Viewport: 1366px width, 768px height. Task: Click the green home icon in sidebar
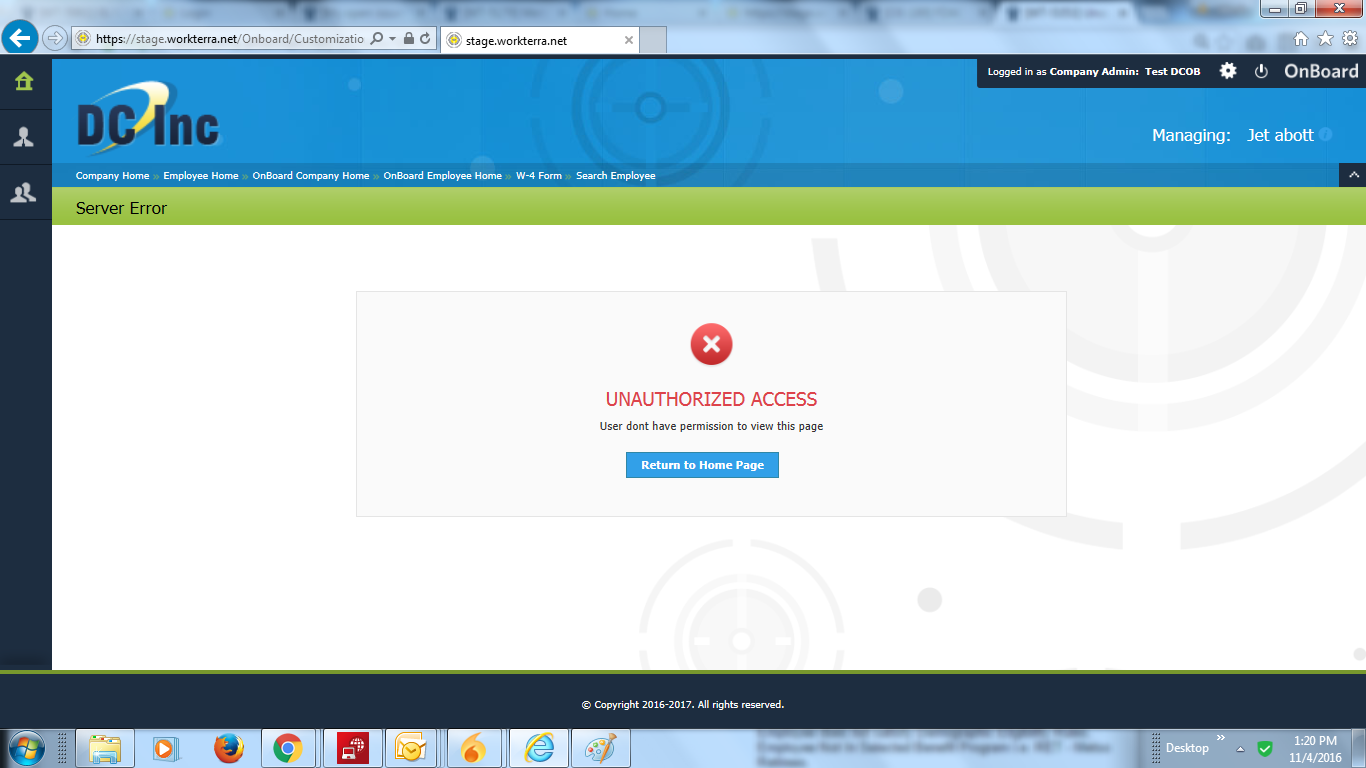click(x=24, y=82)
